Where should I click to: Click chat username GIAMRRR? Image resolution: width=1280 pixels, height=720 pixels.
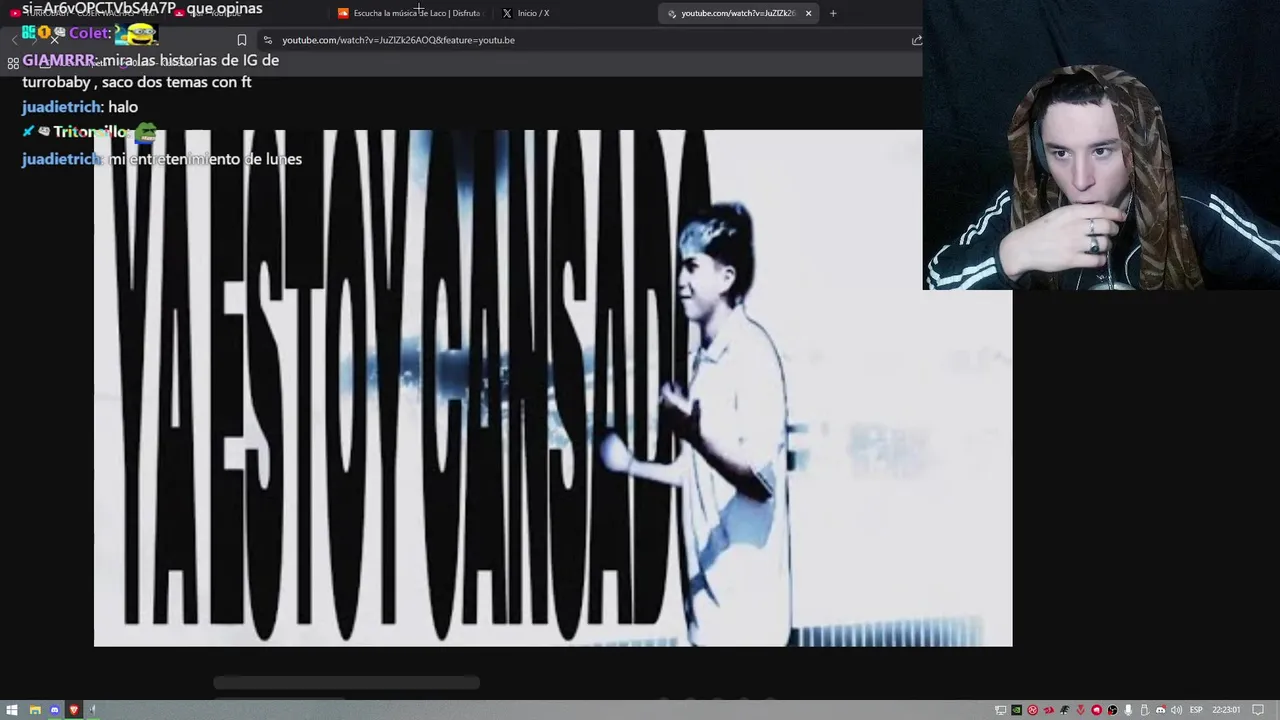click(58, 60)
